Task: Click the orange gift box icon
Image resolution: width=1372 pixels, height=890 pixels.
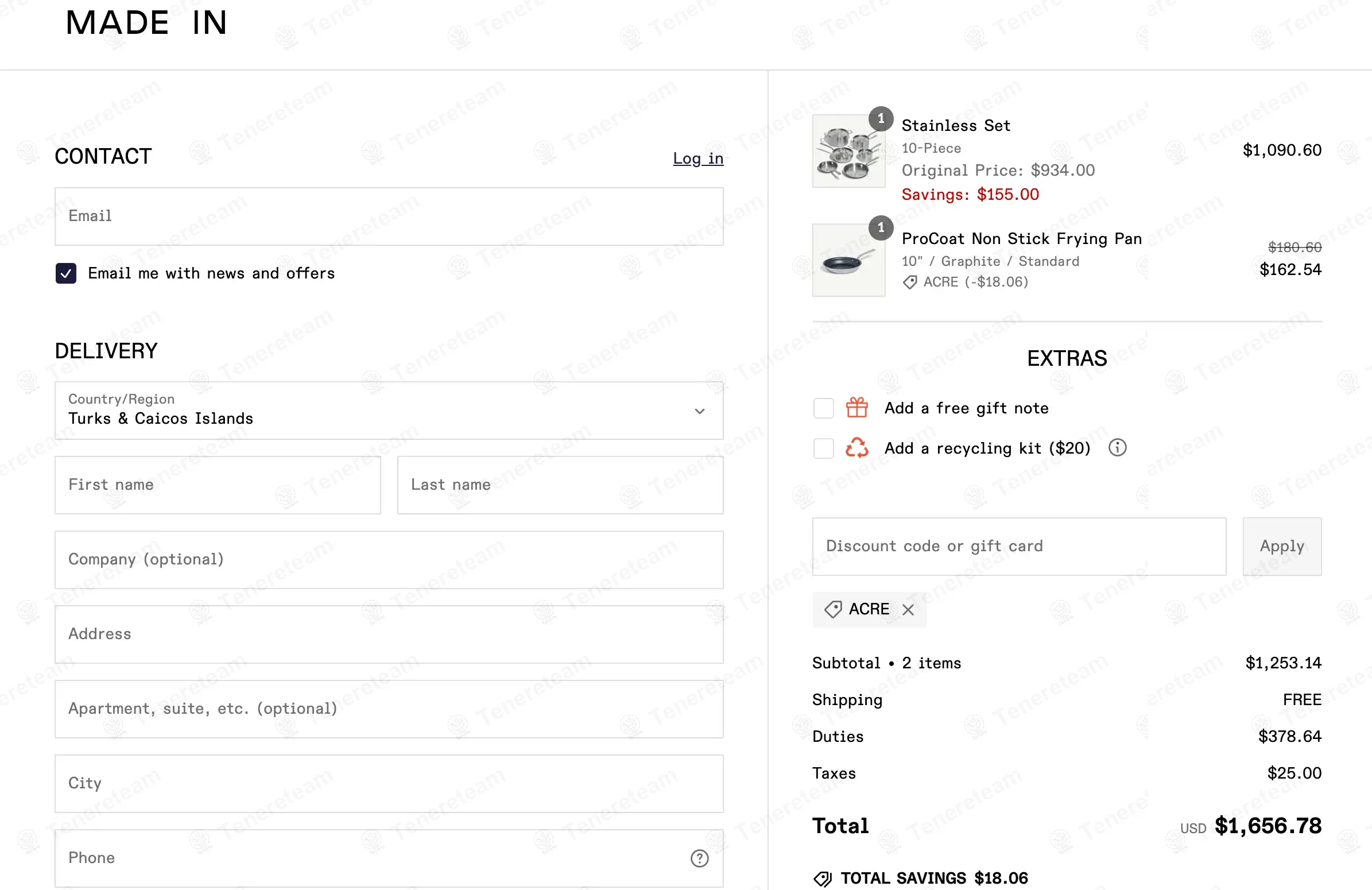Action: 856,408
